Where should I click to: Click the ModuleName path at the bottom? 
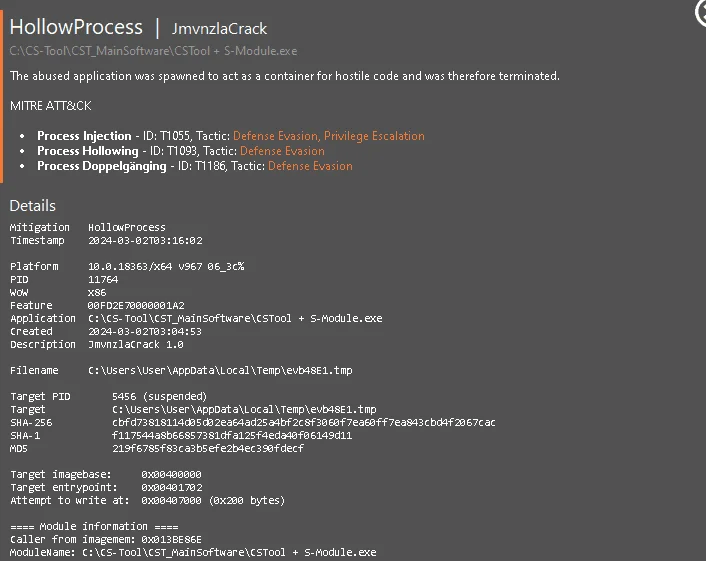tap(229, 552)
